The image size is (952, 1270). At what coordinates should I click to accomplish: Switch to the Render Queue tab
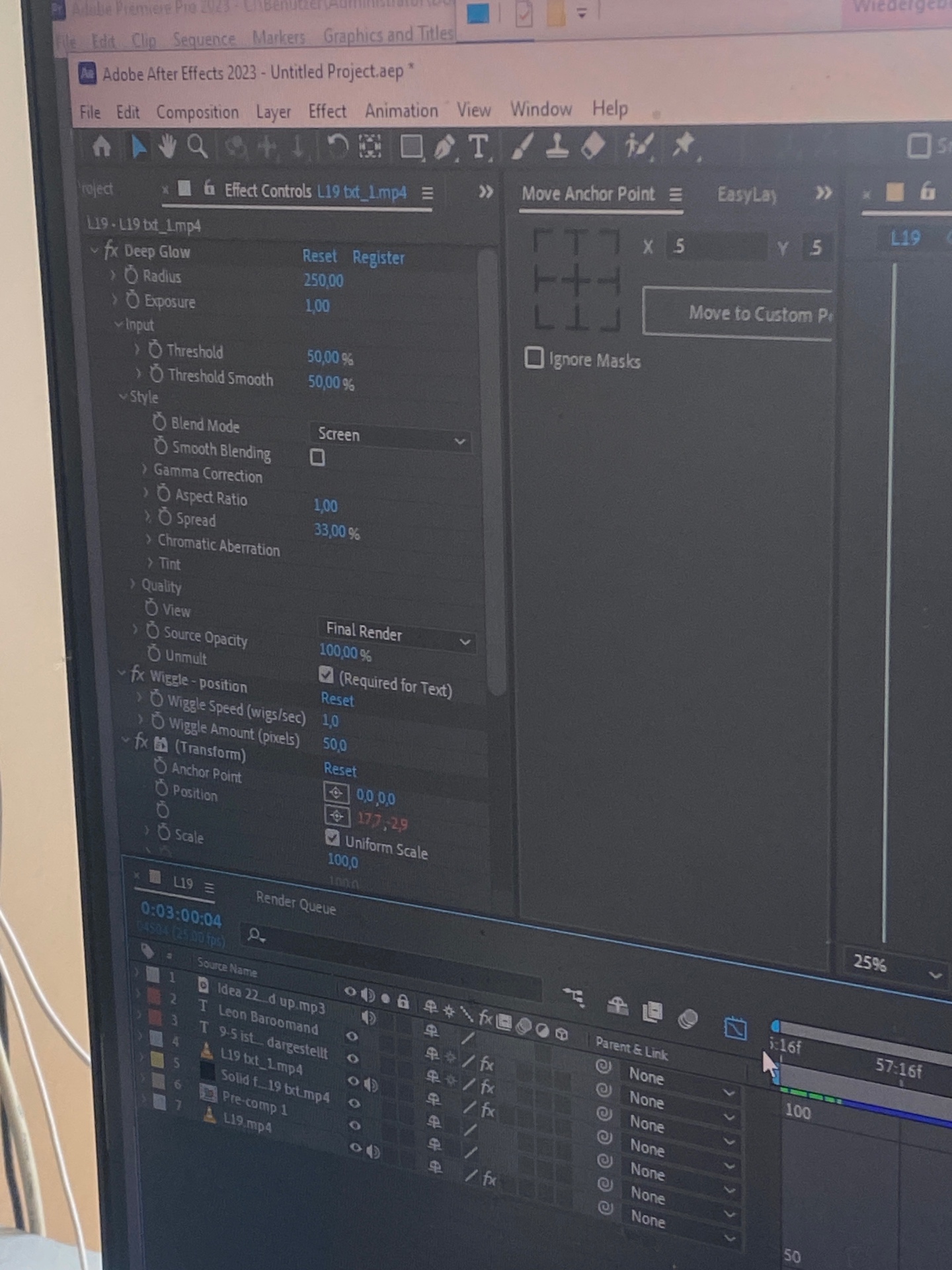(x=296, y=903)
